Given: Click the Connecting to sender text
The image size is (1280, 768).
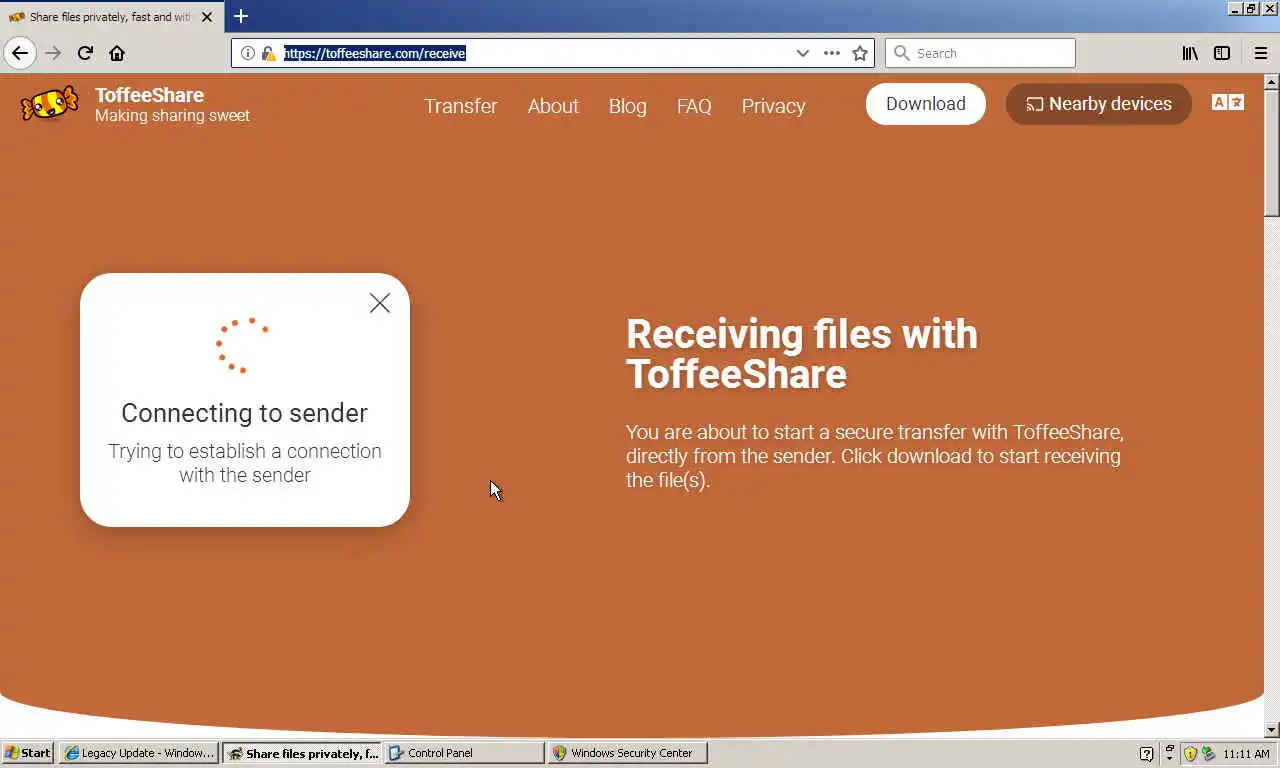Looking at the screenshot, I should (x=244, y=413).
